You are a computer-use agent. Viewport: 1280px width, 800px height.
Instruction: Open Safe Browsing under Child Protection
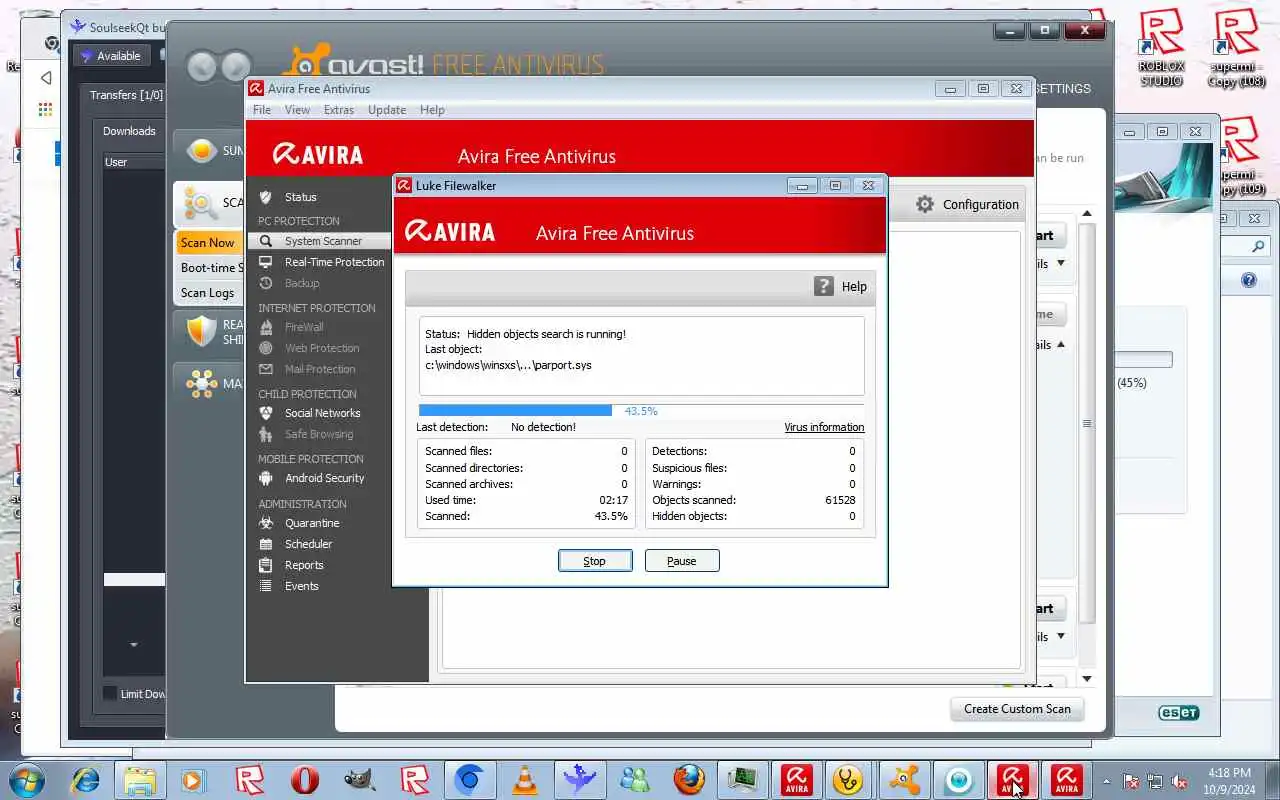pyautogui.click(x=318, y=434)
